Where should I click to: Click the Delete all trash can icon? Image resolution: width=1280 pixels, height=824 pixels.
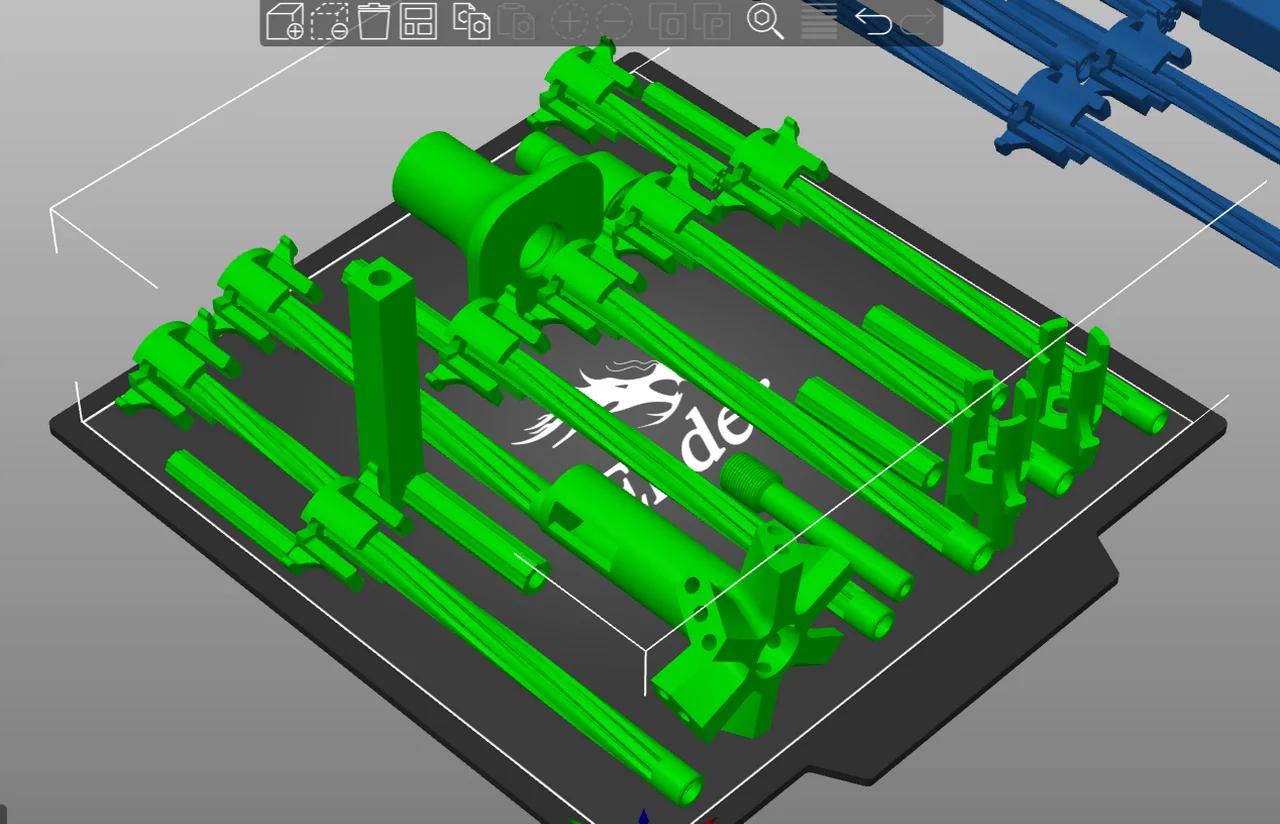coord(373,21)
